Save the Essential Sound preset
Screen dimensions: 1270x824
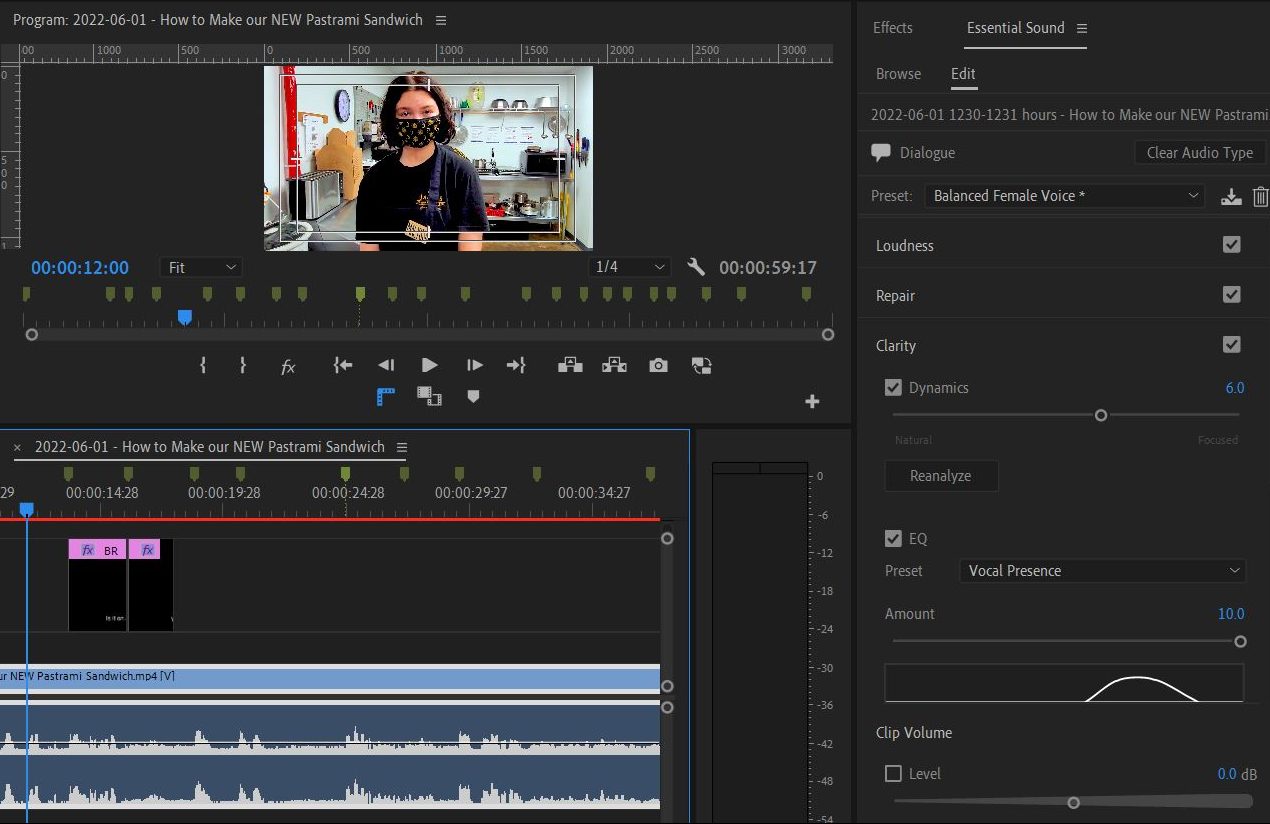click(1231, 196)
